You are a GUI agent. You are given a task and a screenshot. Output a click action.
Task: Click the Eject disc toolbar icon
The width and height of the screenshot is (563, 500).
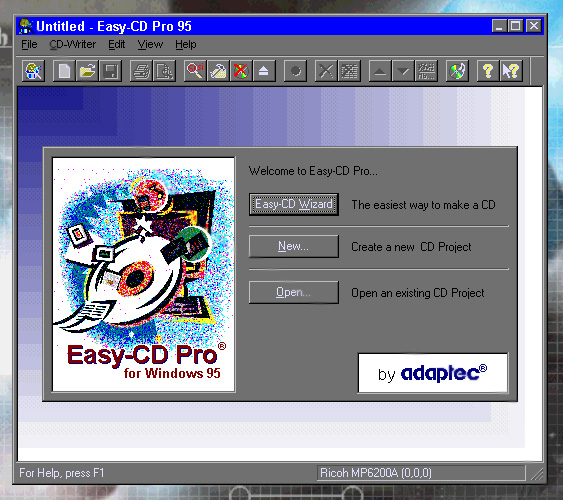pyautogui.click(x=264, y=71)
